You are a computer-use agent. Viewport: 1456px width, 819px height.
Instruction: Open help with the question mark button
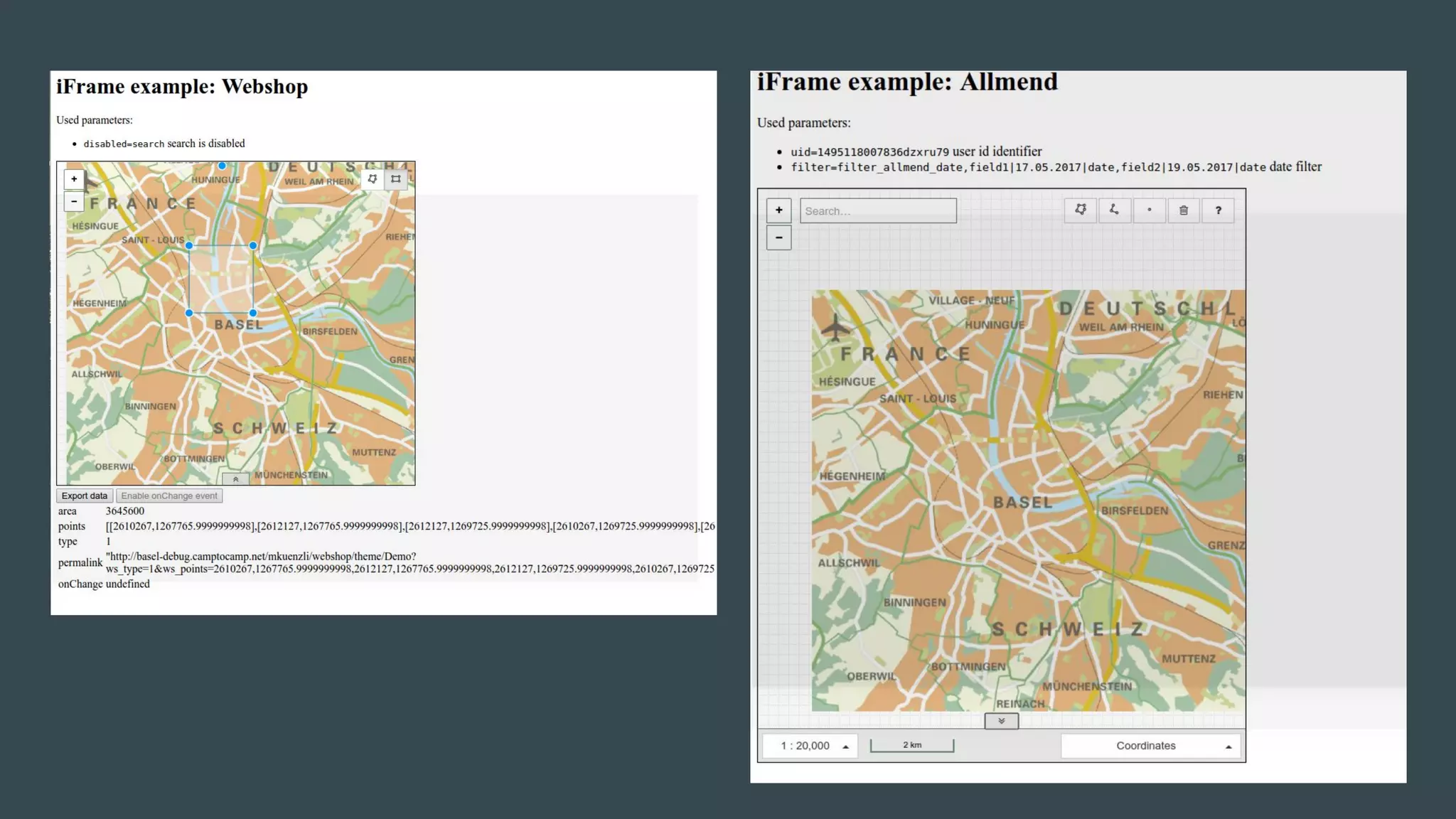(x=1218, y=210)
